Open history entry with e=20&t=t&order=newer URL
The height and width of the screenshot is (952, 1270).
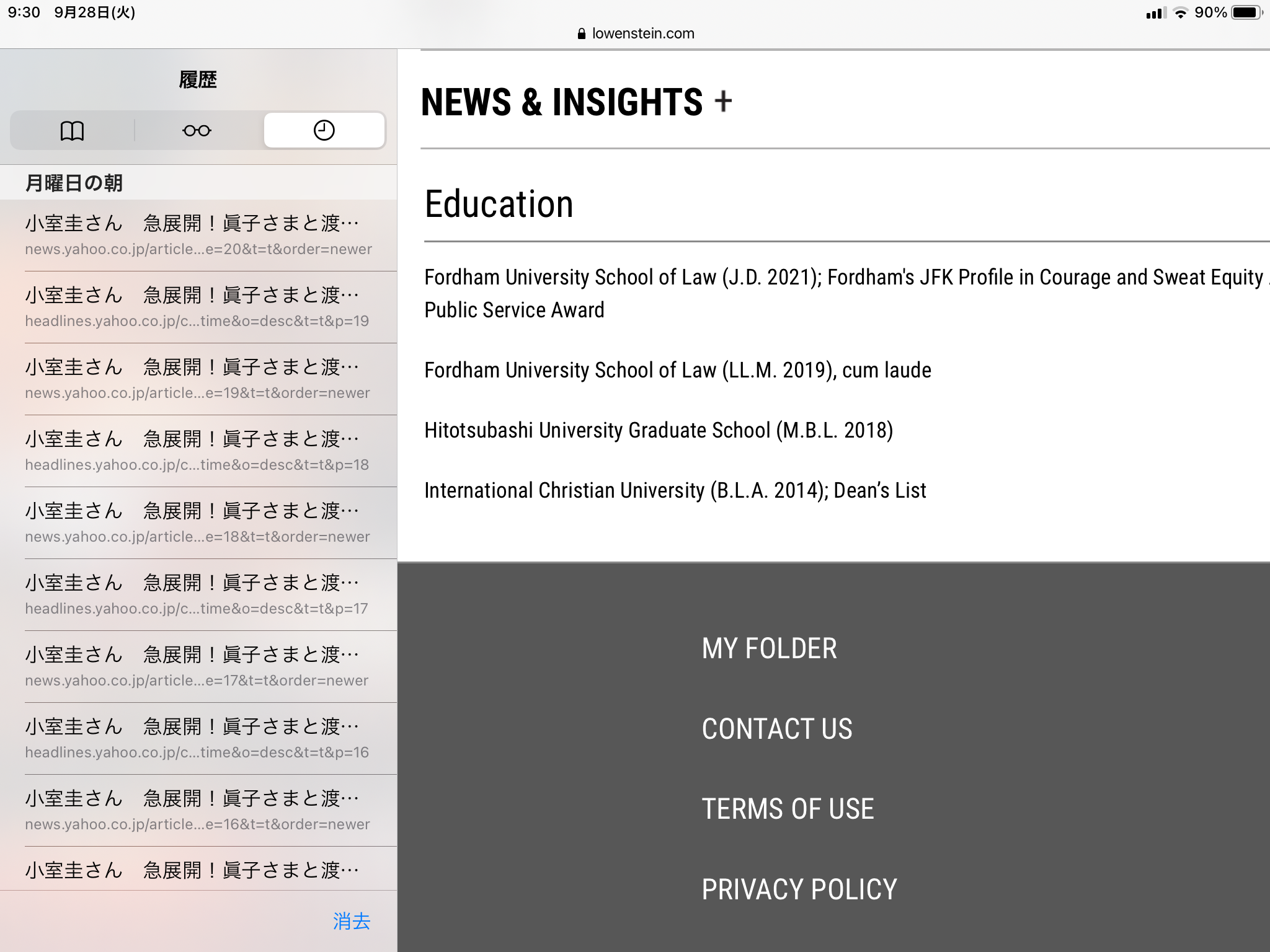[x=198, y=236]
